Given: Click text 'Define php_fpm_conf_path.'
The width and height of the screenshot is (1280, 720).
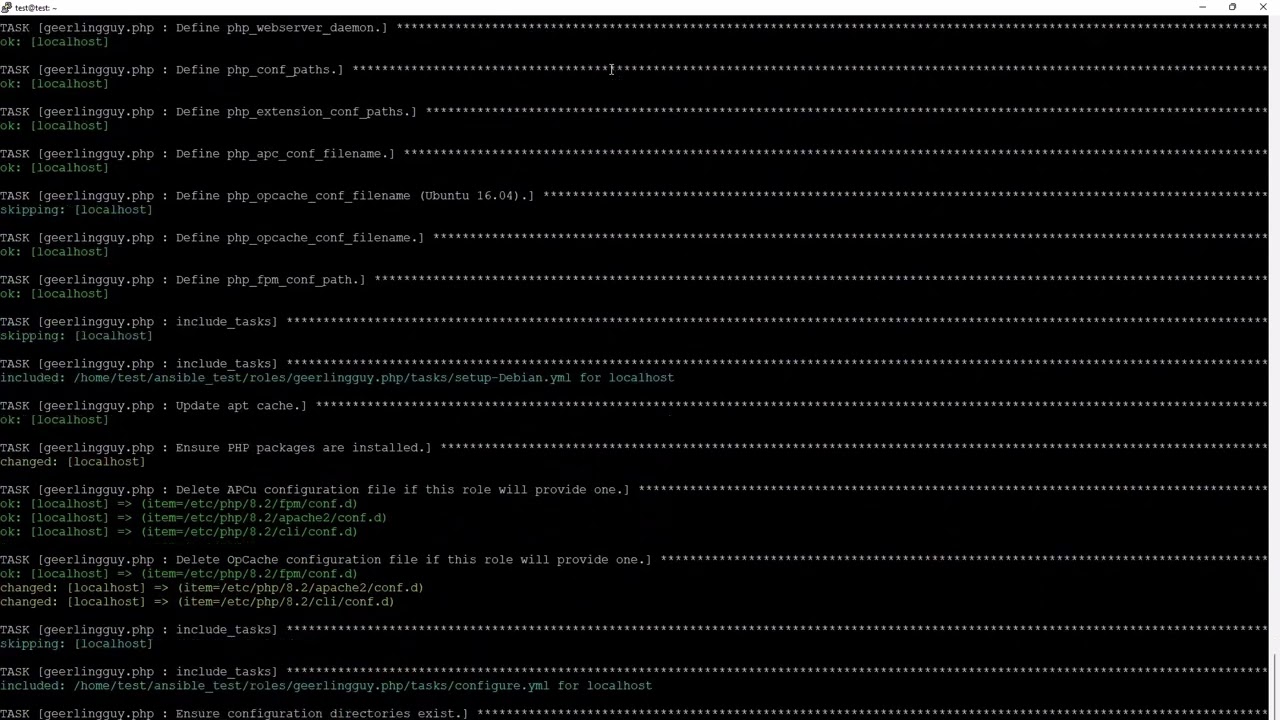Looking at the screenshot, I should click(x=267, y=280).
